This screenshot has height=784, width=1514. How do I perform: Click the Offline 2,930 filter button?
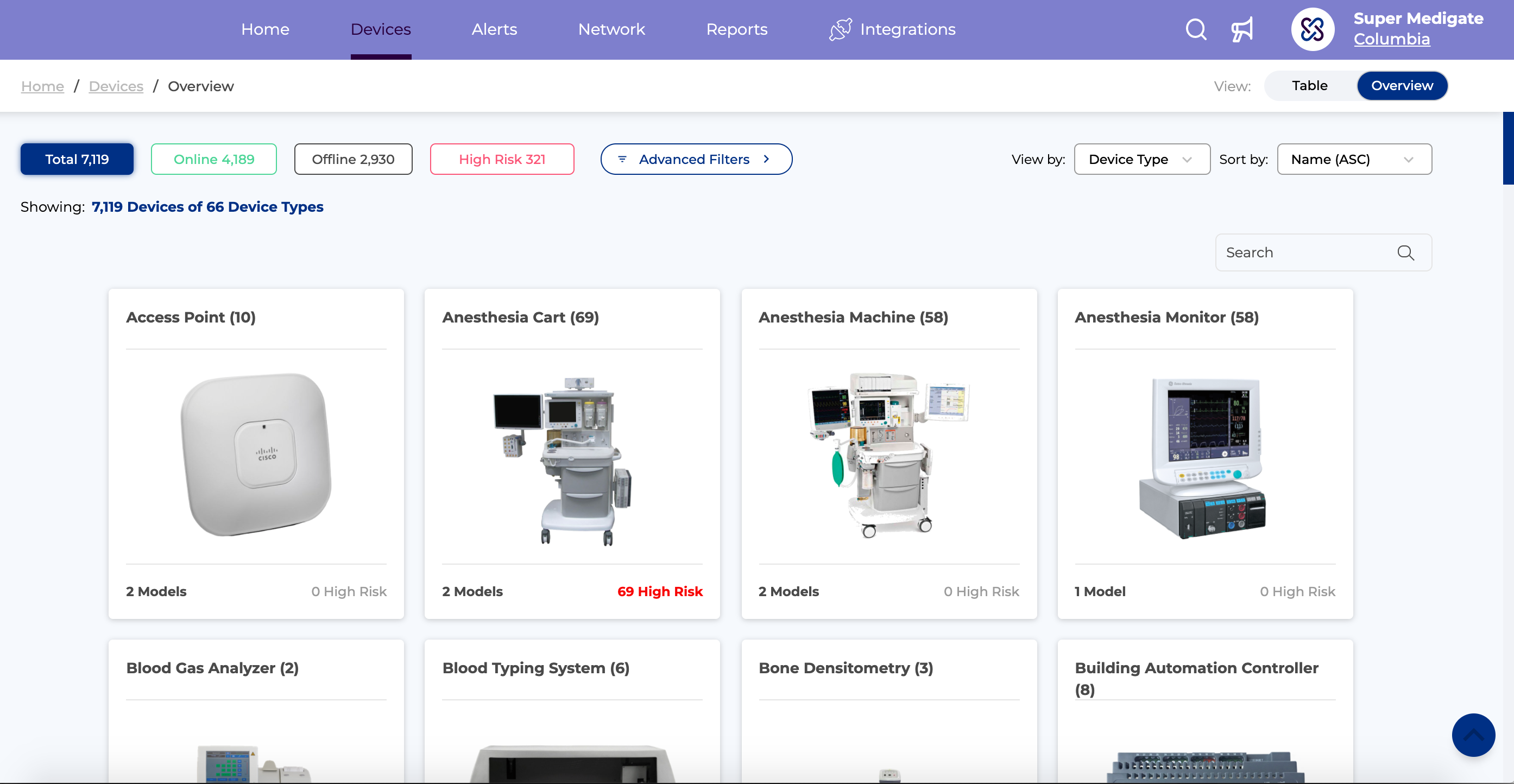tap(352, 158)
